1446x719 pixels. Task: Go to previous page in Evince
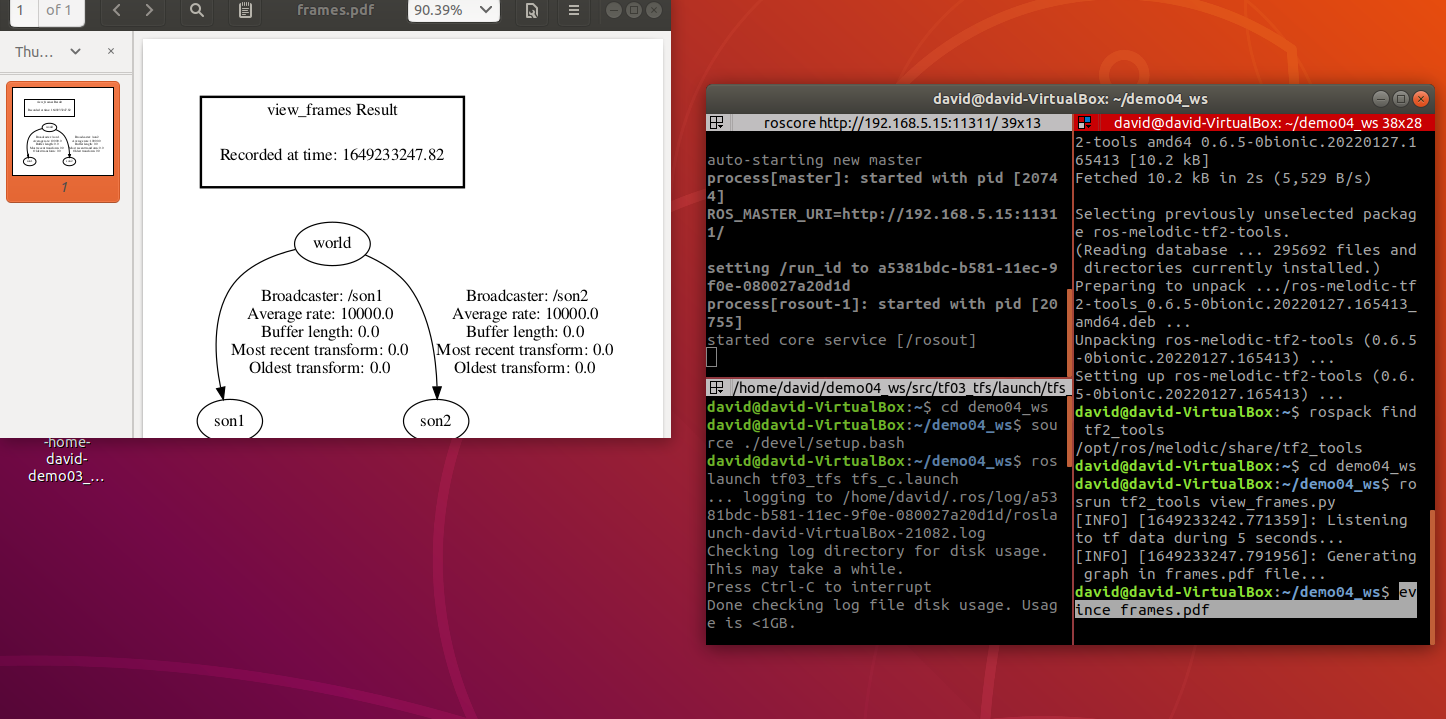pyautogui.click(x=117, y=10)
